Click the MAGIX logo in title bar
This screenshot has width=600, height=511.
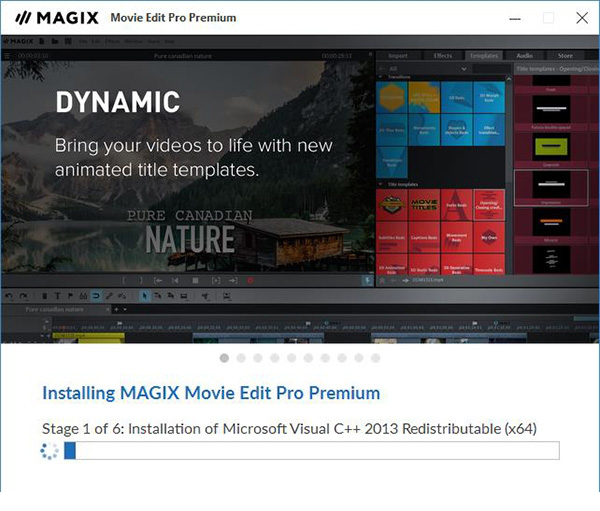pos(57,18)
